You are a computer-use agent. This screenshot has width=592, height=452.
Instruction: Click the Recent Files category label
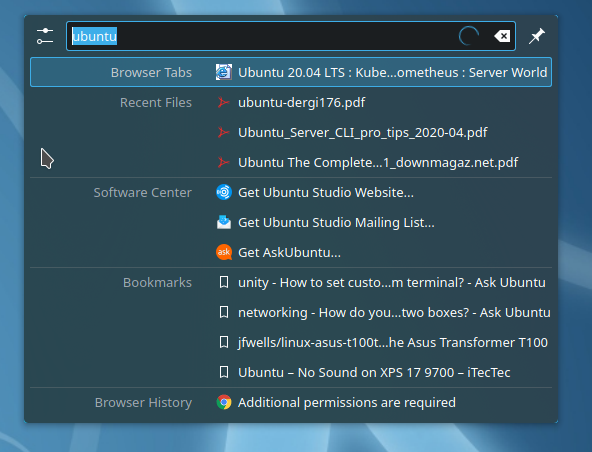pyautogui.click(x=156, y=102)
